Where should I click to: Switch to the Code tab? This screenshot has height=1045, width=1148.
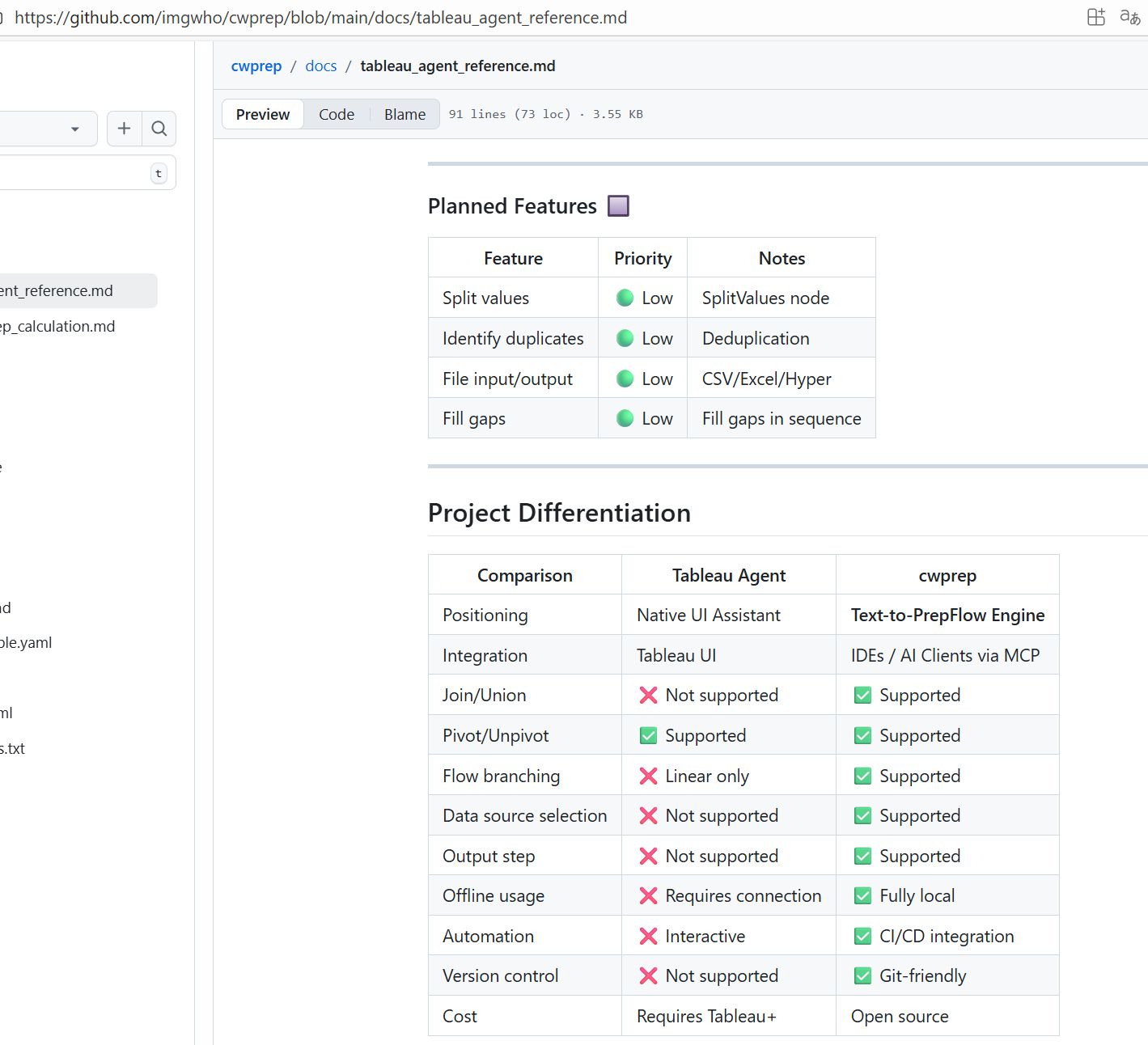pos(337,114)
